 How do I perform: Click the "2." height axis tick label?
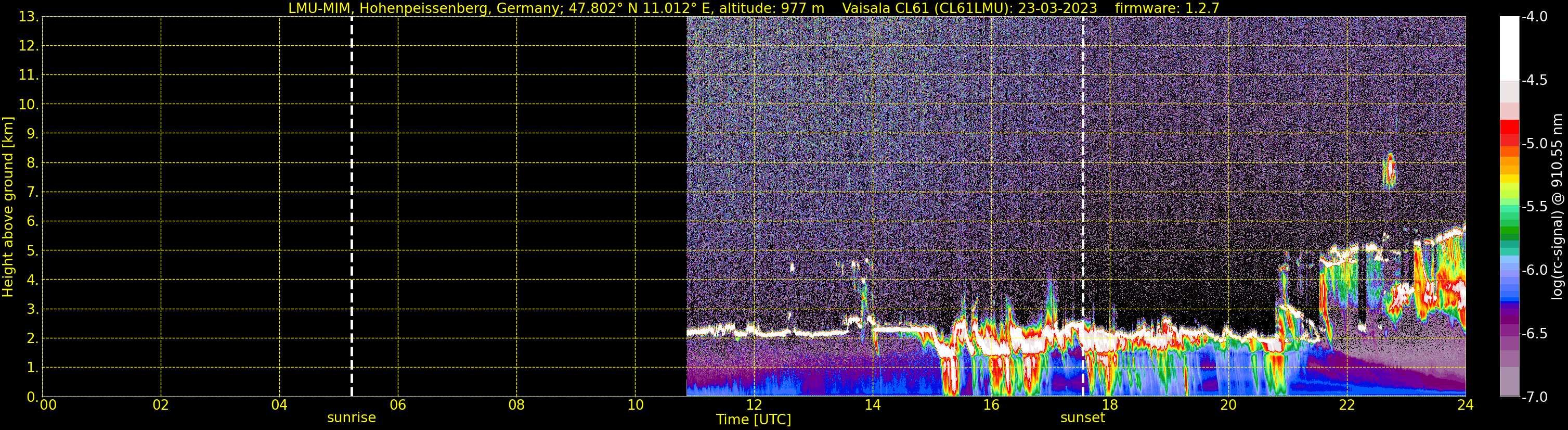point(32,339)
